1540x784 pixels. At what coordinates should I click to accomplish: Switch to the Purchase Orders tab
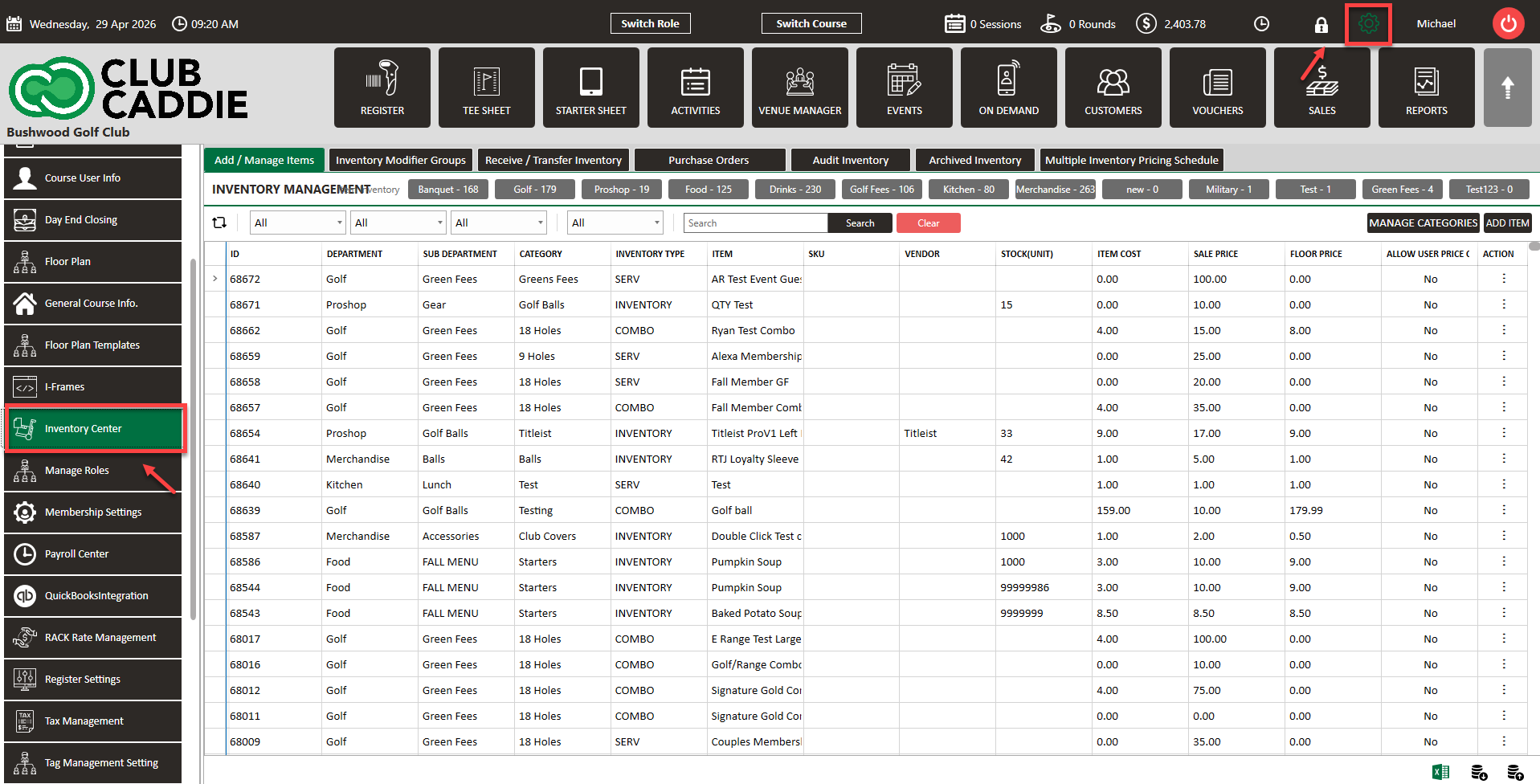click(x=709, y=161)
